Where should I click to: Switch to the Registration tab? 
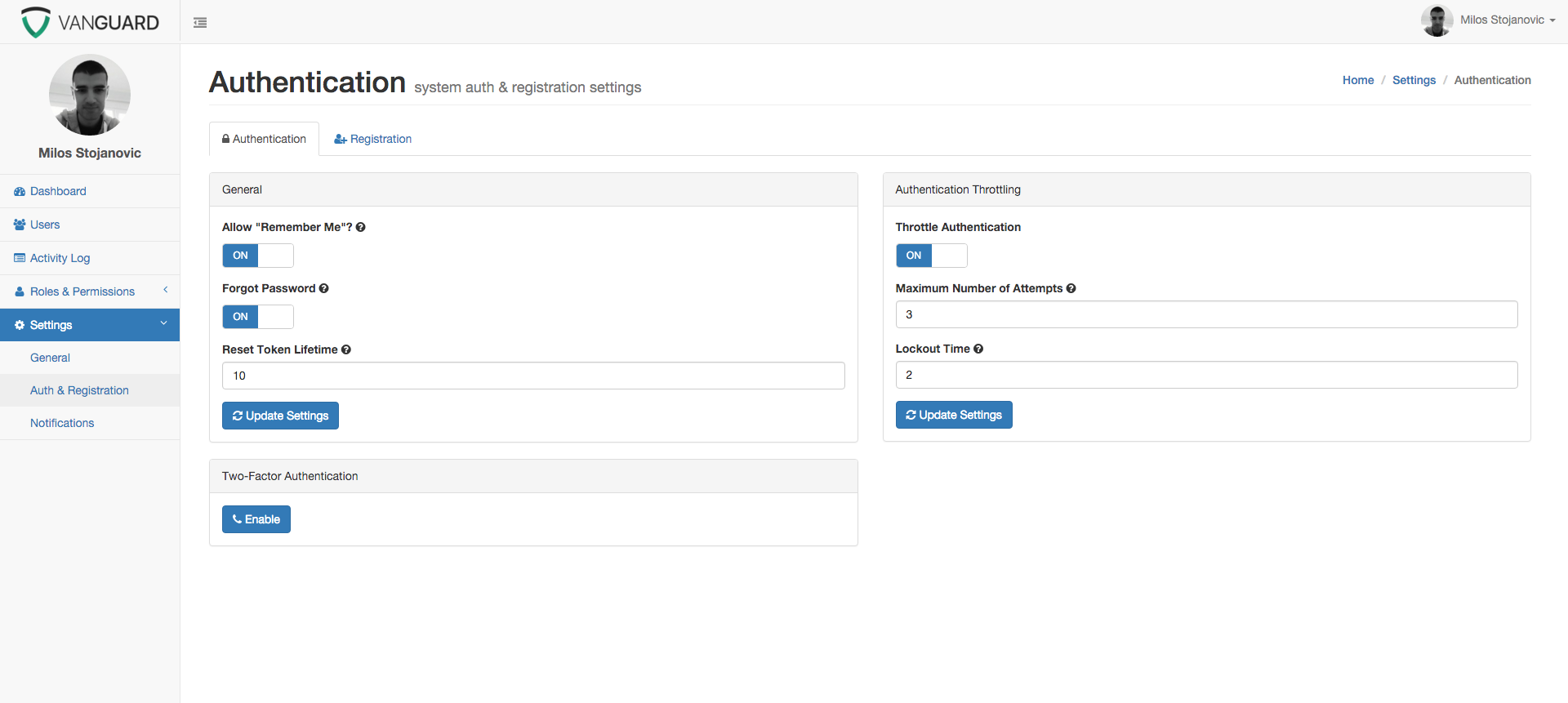372,139
